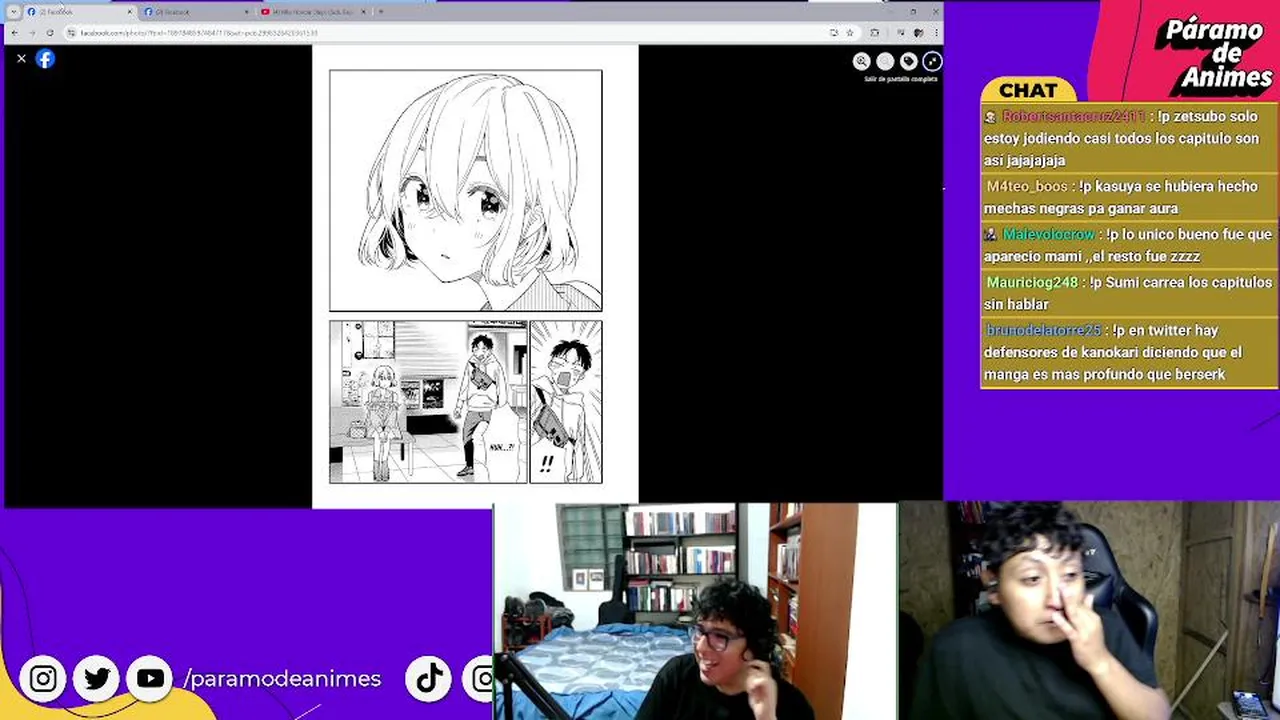Click the Páramo de Animes logo
The image size is (1280, 720).
tap(1213, 54)
